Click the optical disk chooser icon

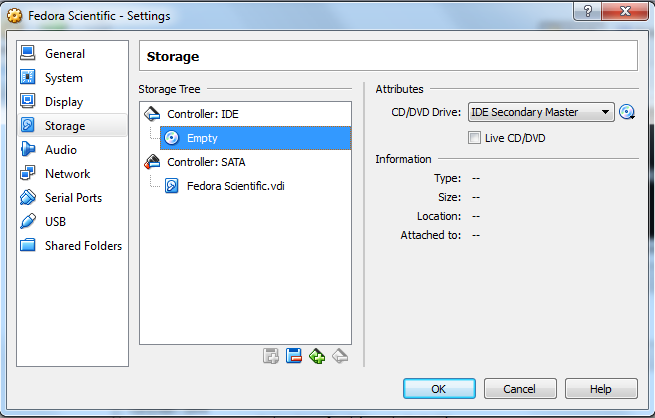[628, 112]
